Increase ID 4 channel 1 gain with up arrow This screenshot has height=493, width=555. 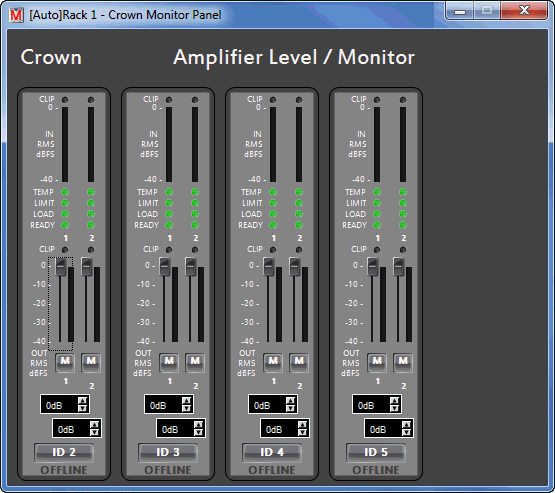coord(291,401)
